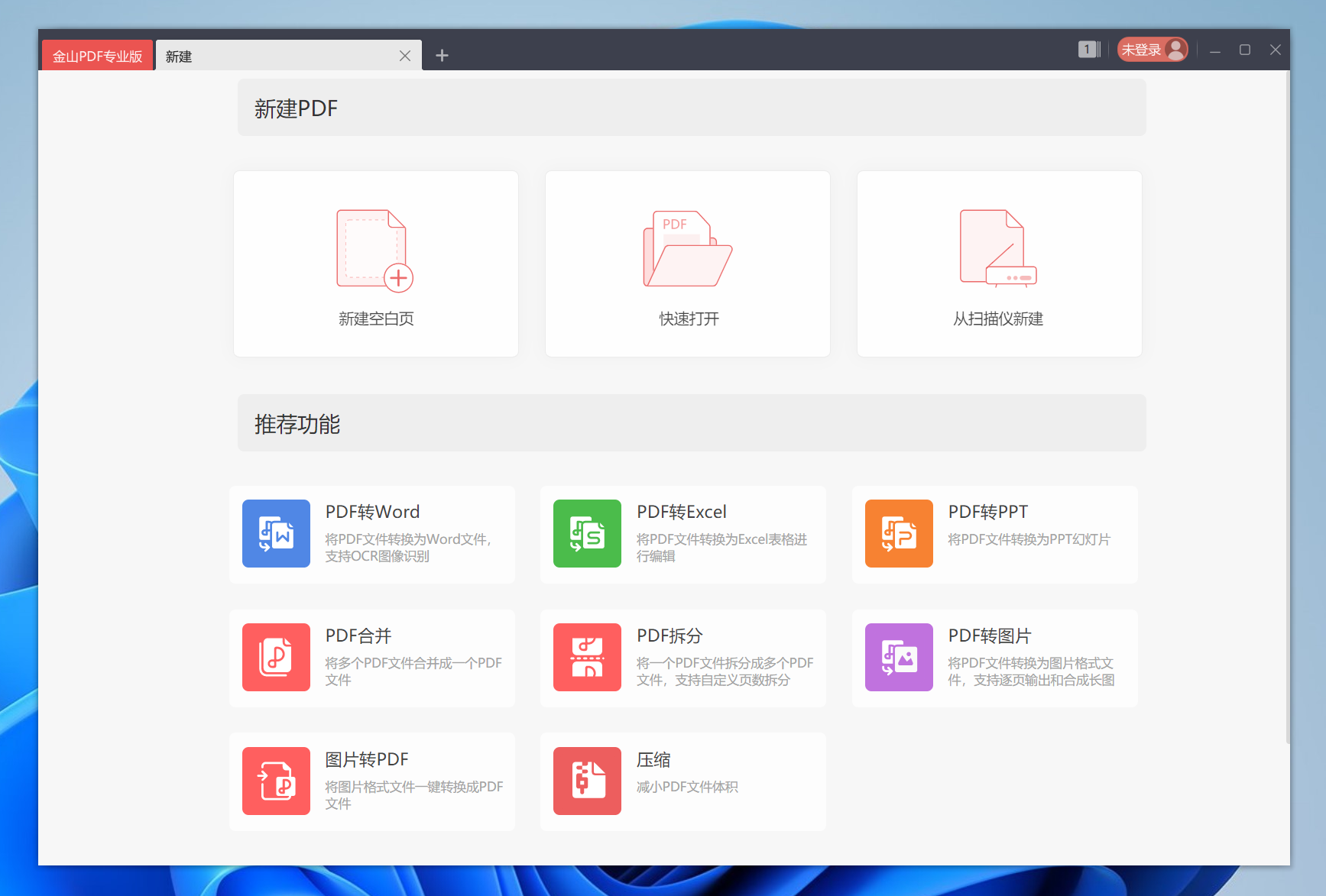This screenshot has width=1326, height=896.
Task: Add a new tab with plus button
Action: 442,55
